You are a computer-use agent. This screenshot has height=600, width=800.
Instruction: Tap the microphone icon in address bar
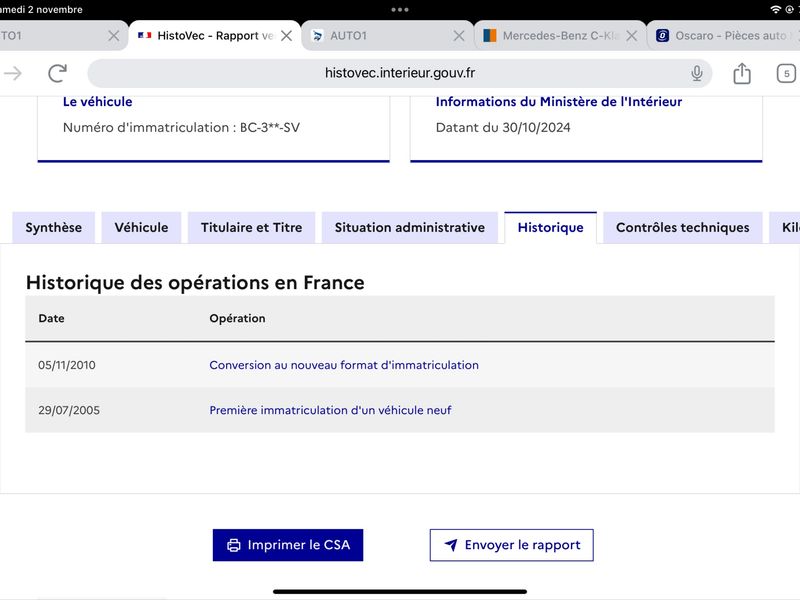(x=696, y=73)
